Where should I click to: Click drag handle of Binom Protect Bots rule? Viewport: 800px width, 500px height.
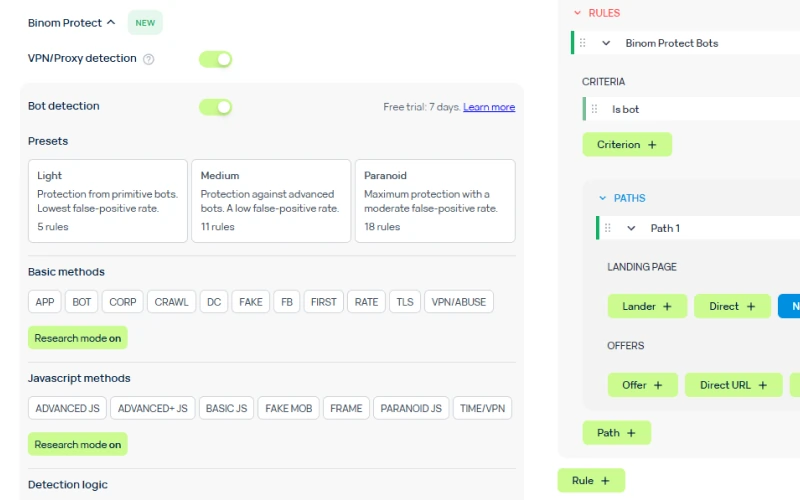[x=583, y=43]
